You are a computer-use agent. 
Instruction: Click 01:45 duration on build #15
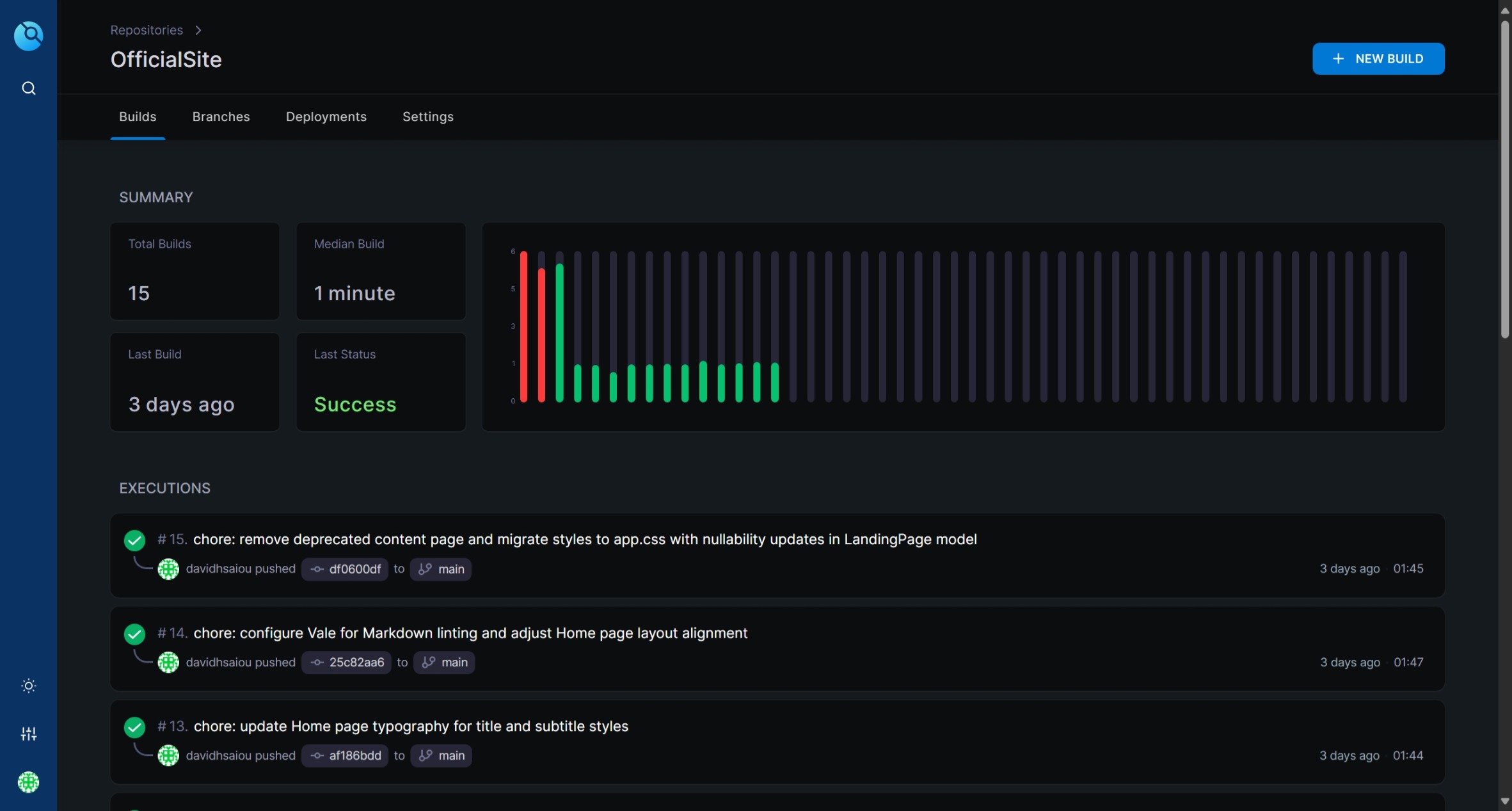click(1408, 568)
